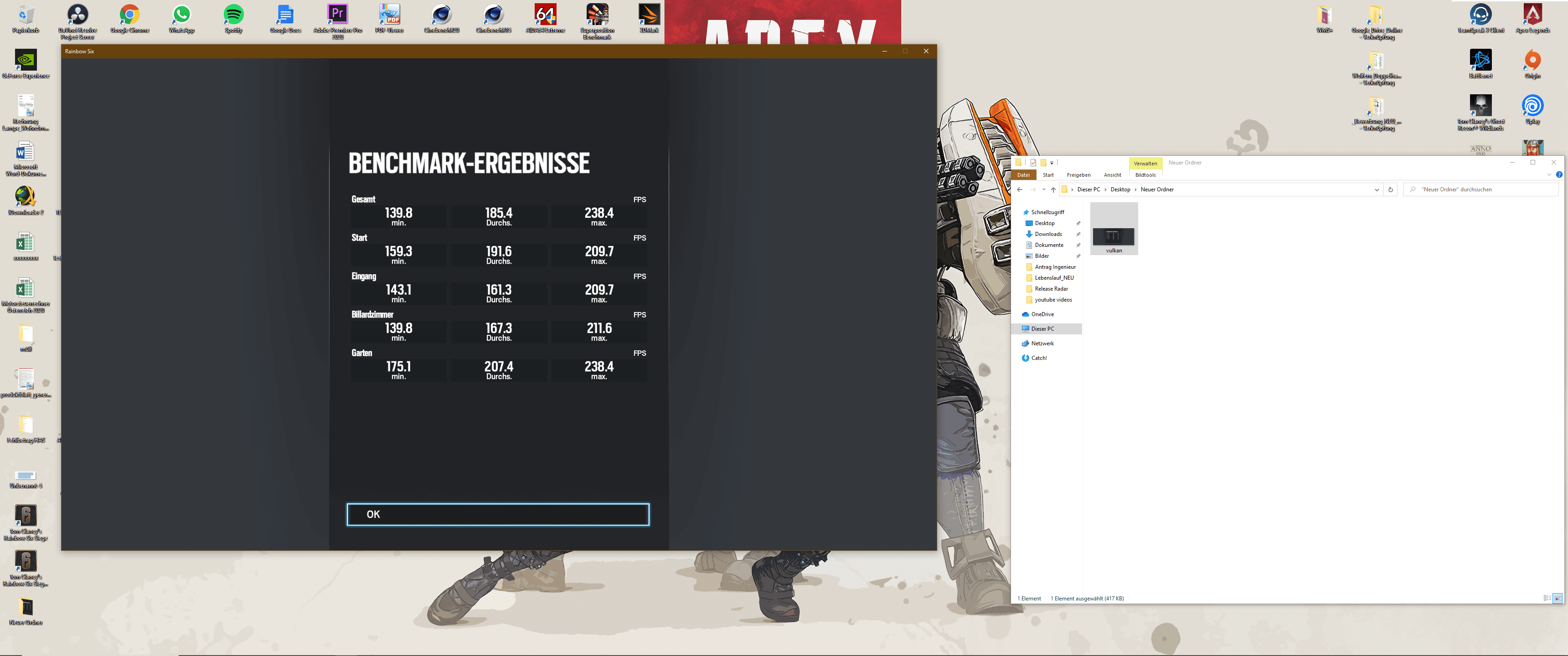
Task: Switch to details view in status bar
Action: (1547, 598)
